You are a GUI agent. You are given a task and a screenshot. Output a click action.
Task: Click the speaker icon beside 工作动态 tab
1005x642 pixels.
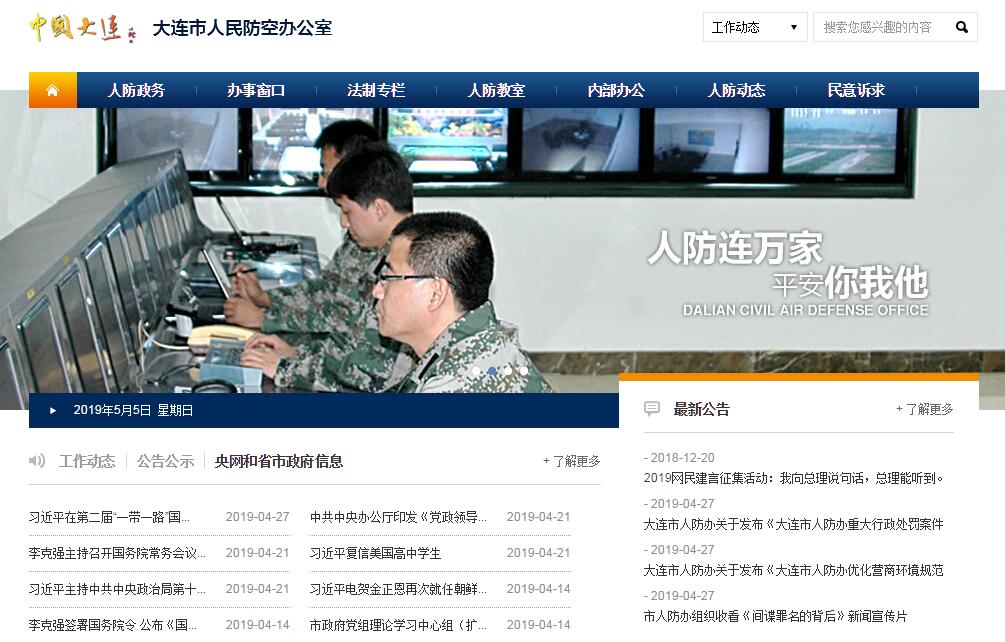click(x=38, y=461)
